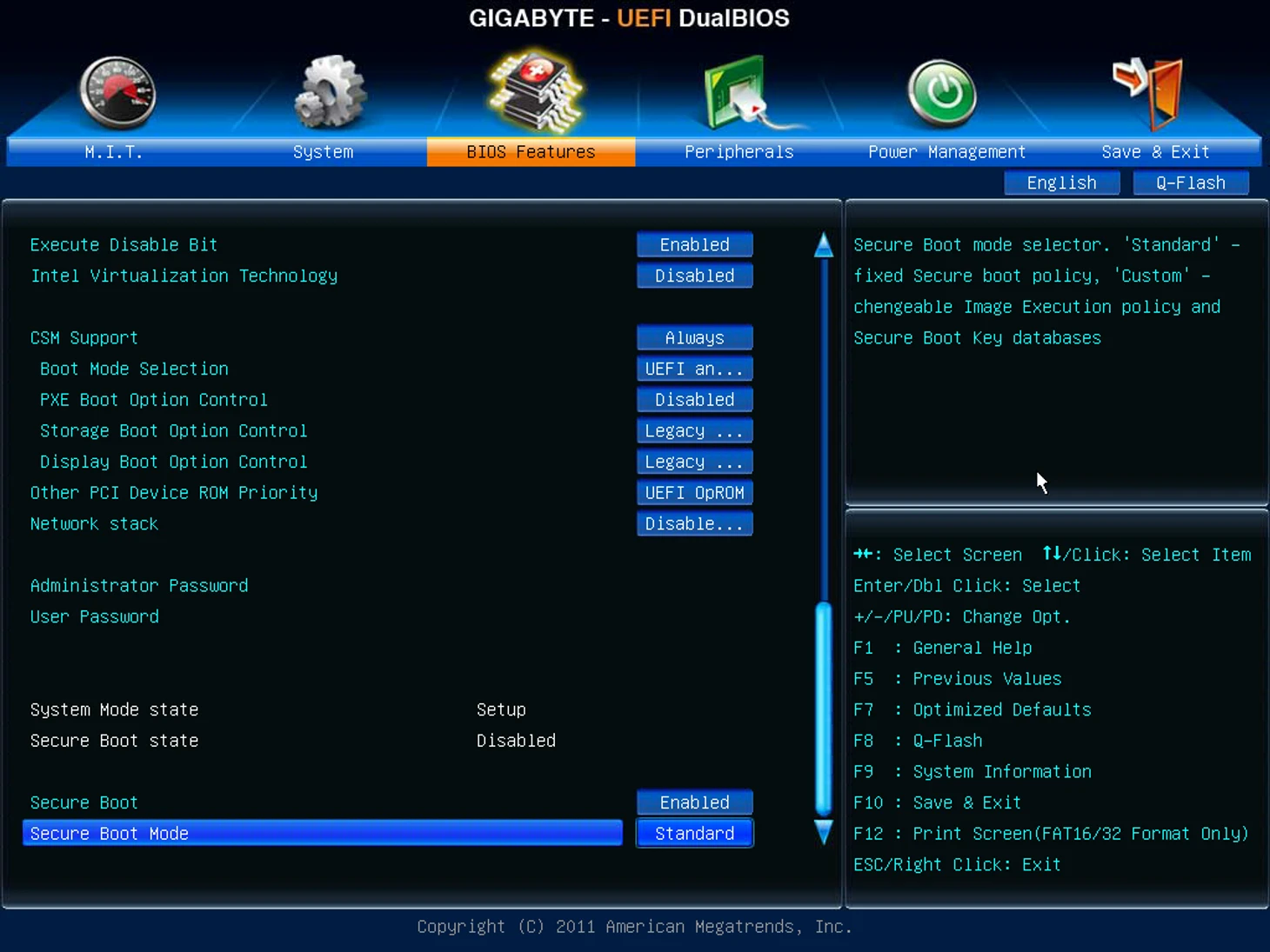The height and width of the screenshot is (952, 1270).
Task: Switch to the Save & Exit tab
Action: pyautogui.click(x=1155, y=152)
